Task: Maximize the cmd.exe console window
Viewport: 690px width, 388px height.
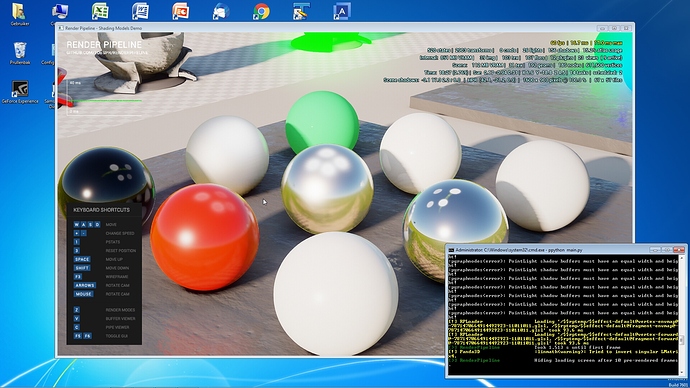Action: [x=667, y=249]
